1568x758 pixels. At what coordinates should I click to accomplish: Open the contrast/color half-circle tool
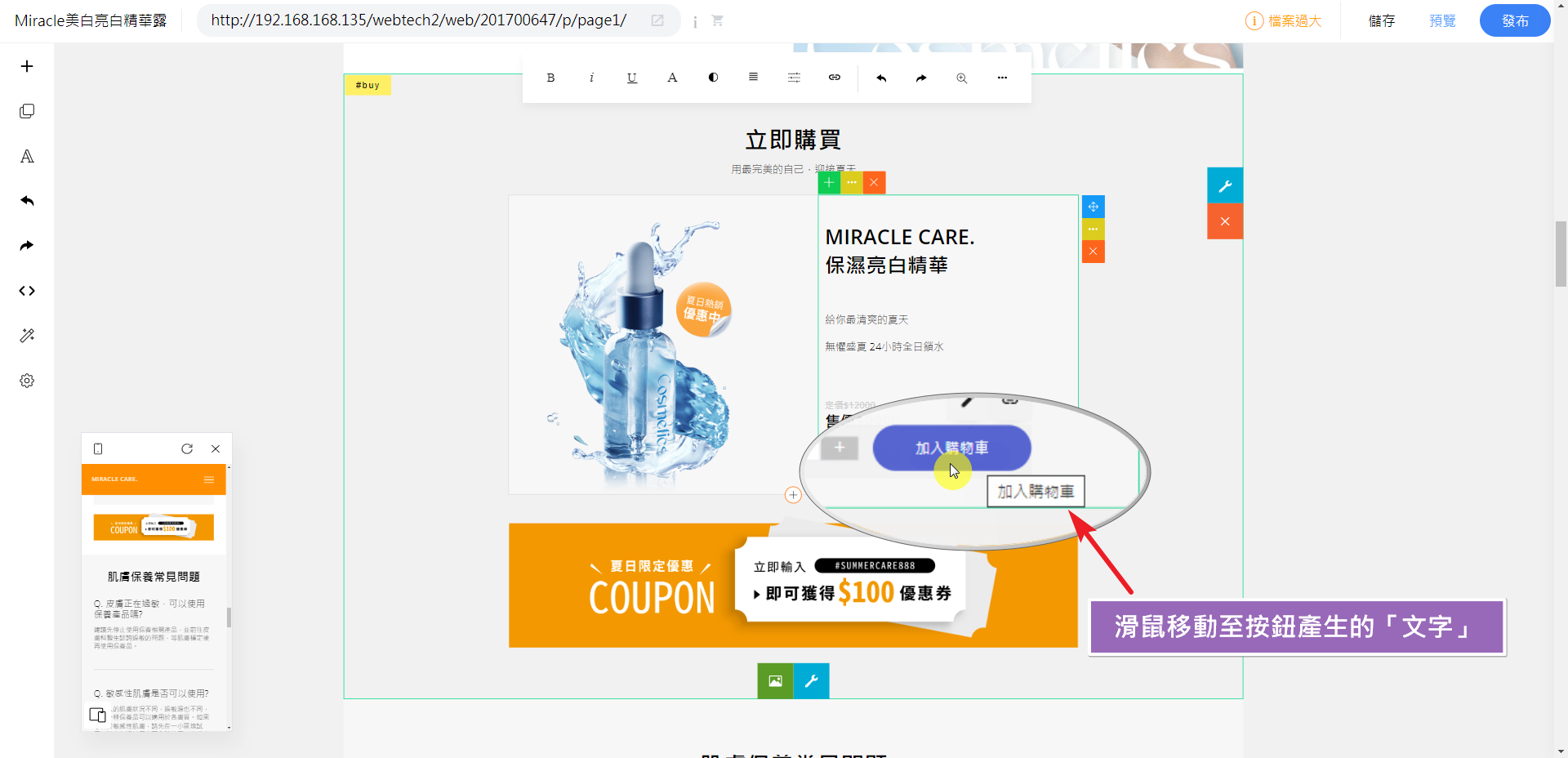[x=713, y=78]
